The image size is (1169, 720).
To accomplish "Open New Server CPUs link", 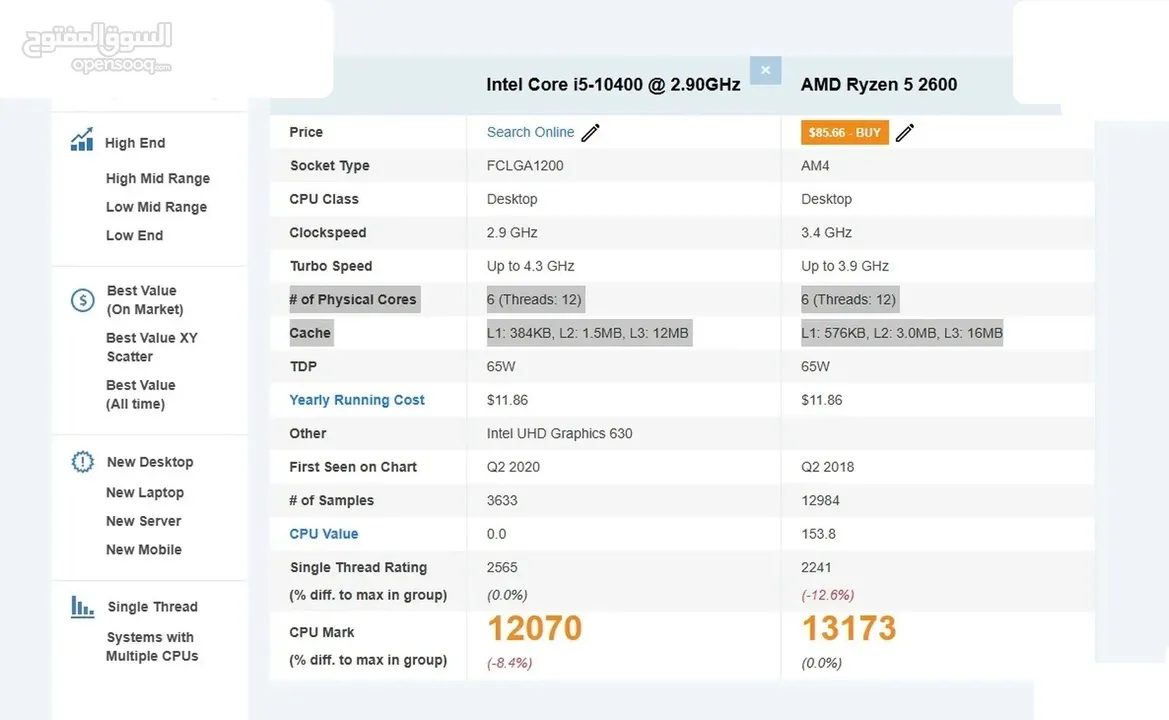I will point(143,521).
